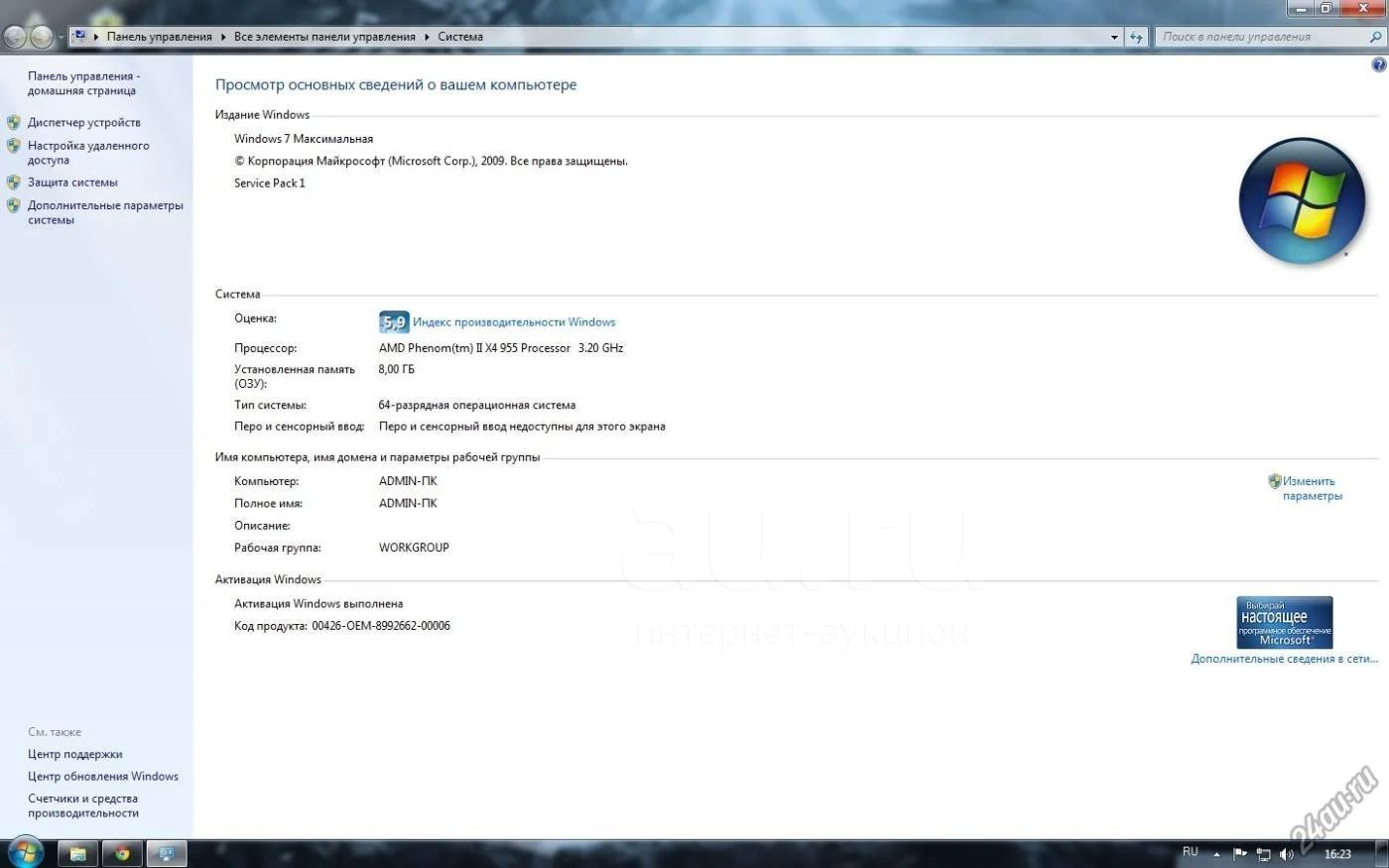
Task: Refresh the page with the refresh button
Action: [1136, 37]
